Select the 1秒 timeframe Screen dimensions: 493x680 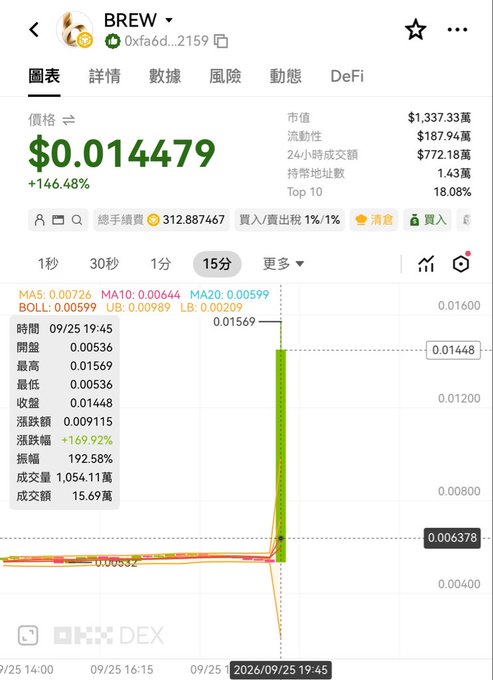click(x=48, y=263)
